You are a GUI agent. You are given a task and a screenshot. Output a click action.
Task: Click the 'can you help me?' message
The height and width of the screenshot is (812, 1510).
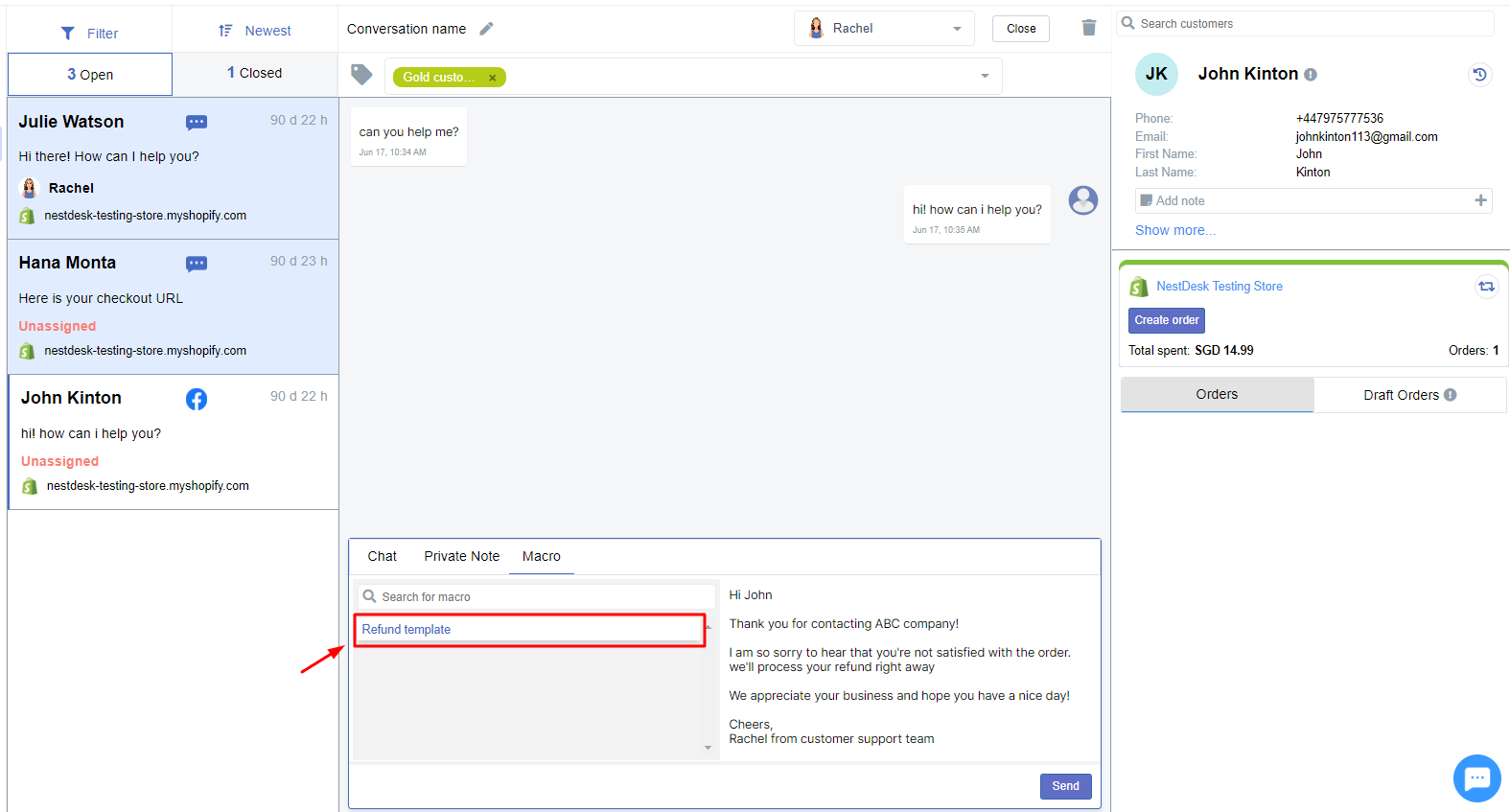[408, 137]
